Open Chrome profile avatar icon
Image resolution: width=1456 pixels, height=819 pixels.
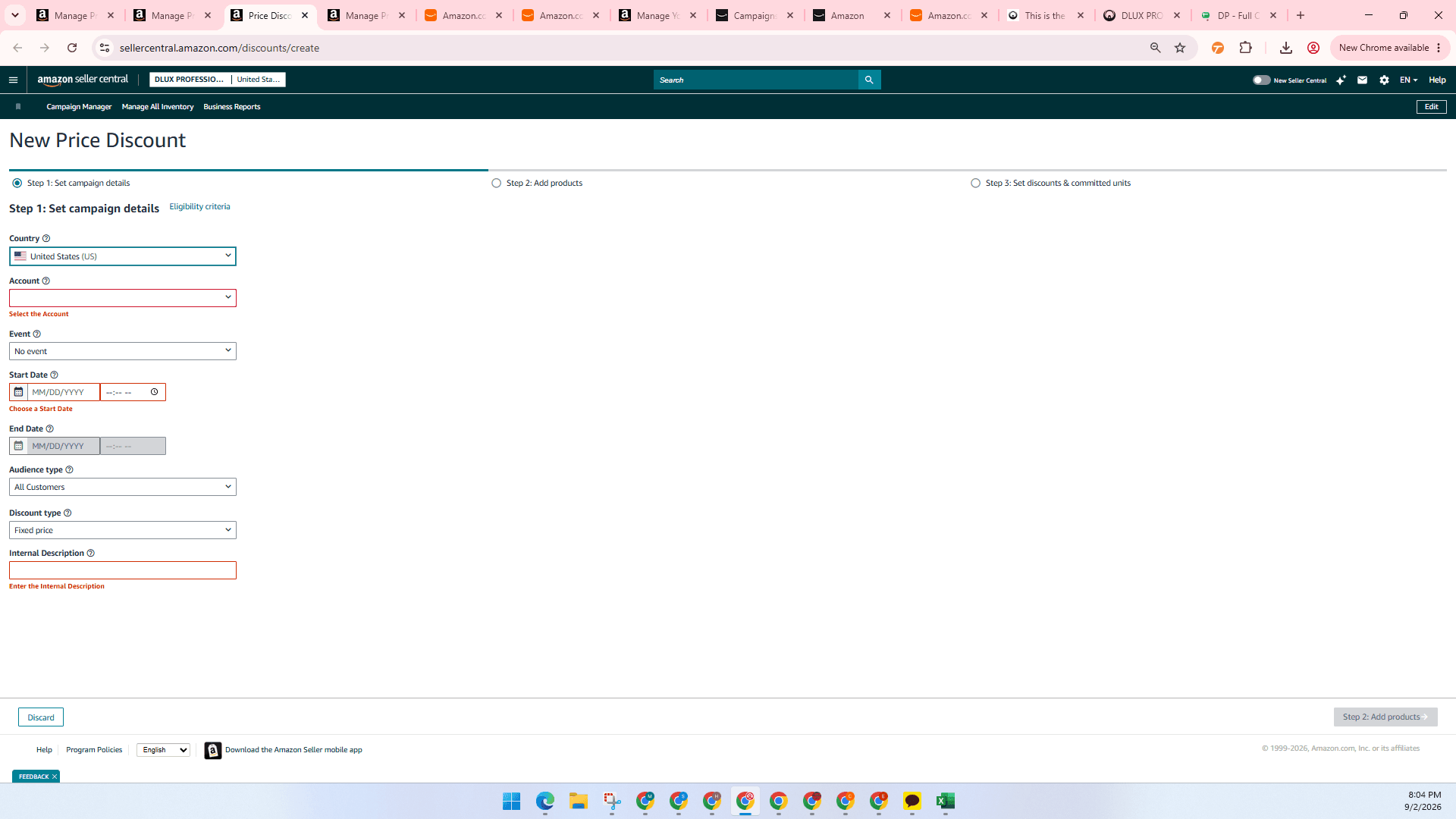pos(1313,48)
